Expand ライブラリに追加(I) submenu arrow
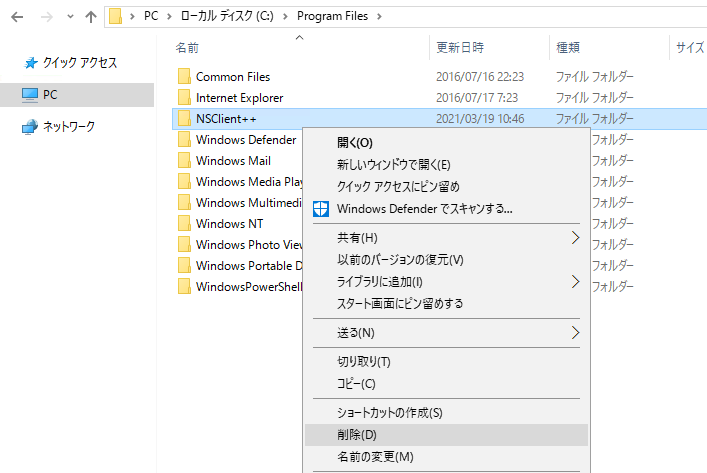 (575, 282)
